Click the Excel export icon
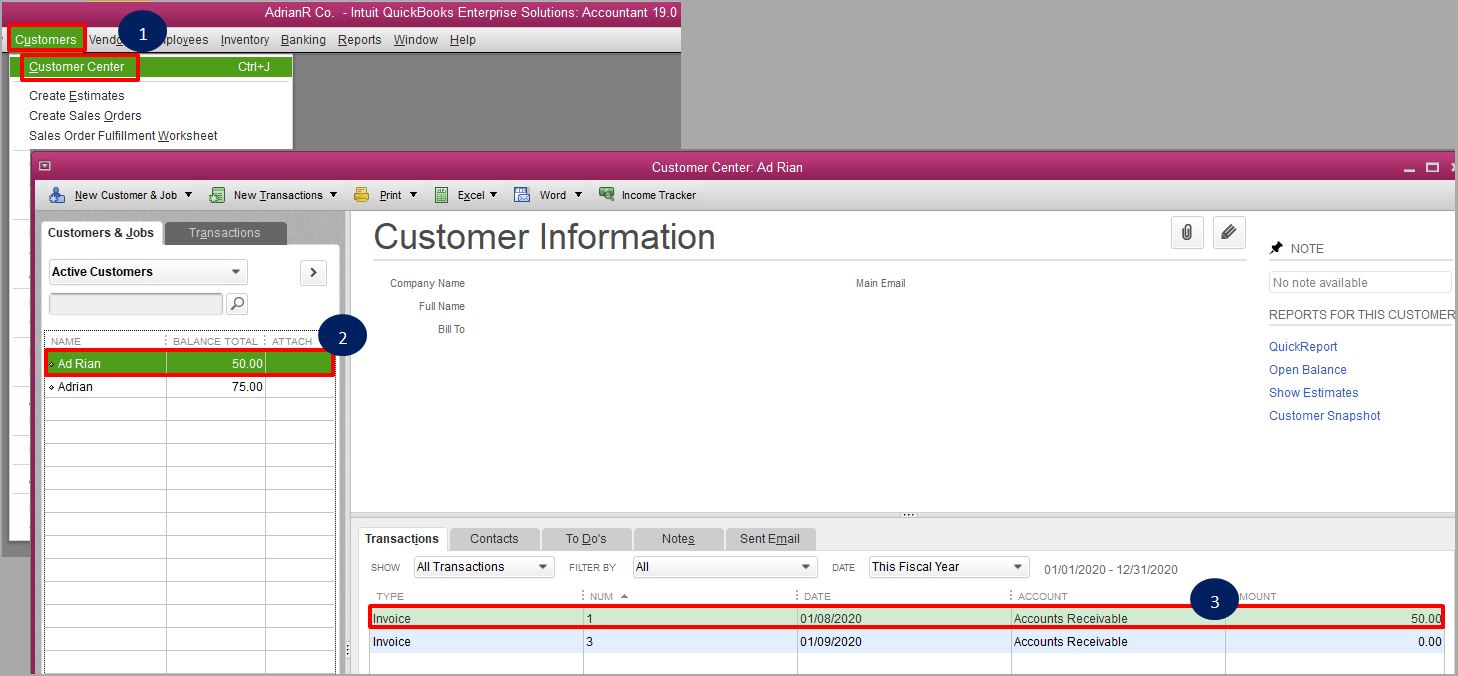 440,195
